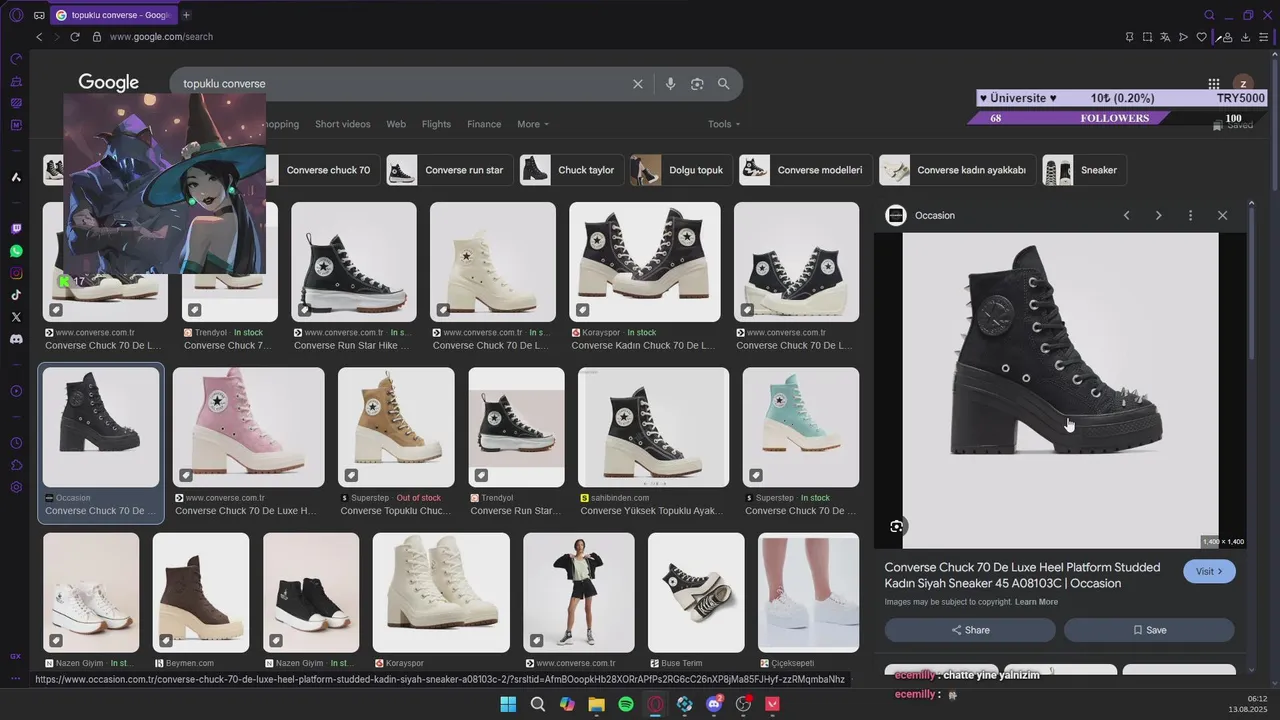The height and width of the screenshot is (720, 1280).
Task: Expand the More search filters dropdown
Action: [533, 124]
